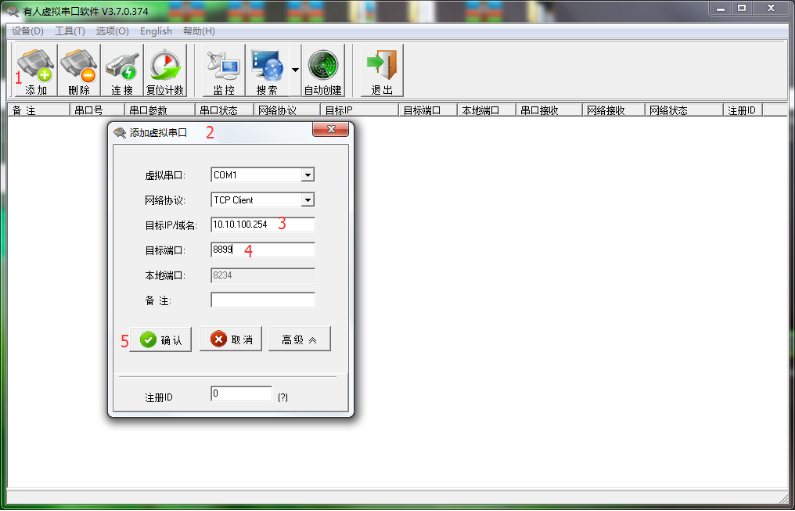The width and height of the screenshot is (795, 511).
Task: Collapse the 高级 advanced options button
Action: [299, 340]
